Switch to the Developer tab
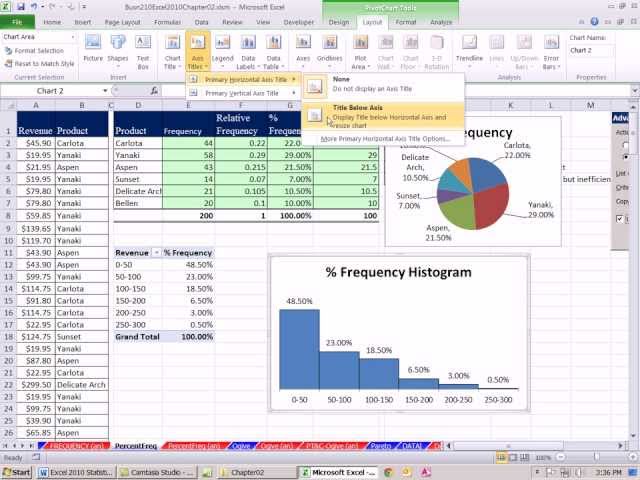 (x=299, y=22)
